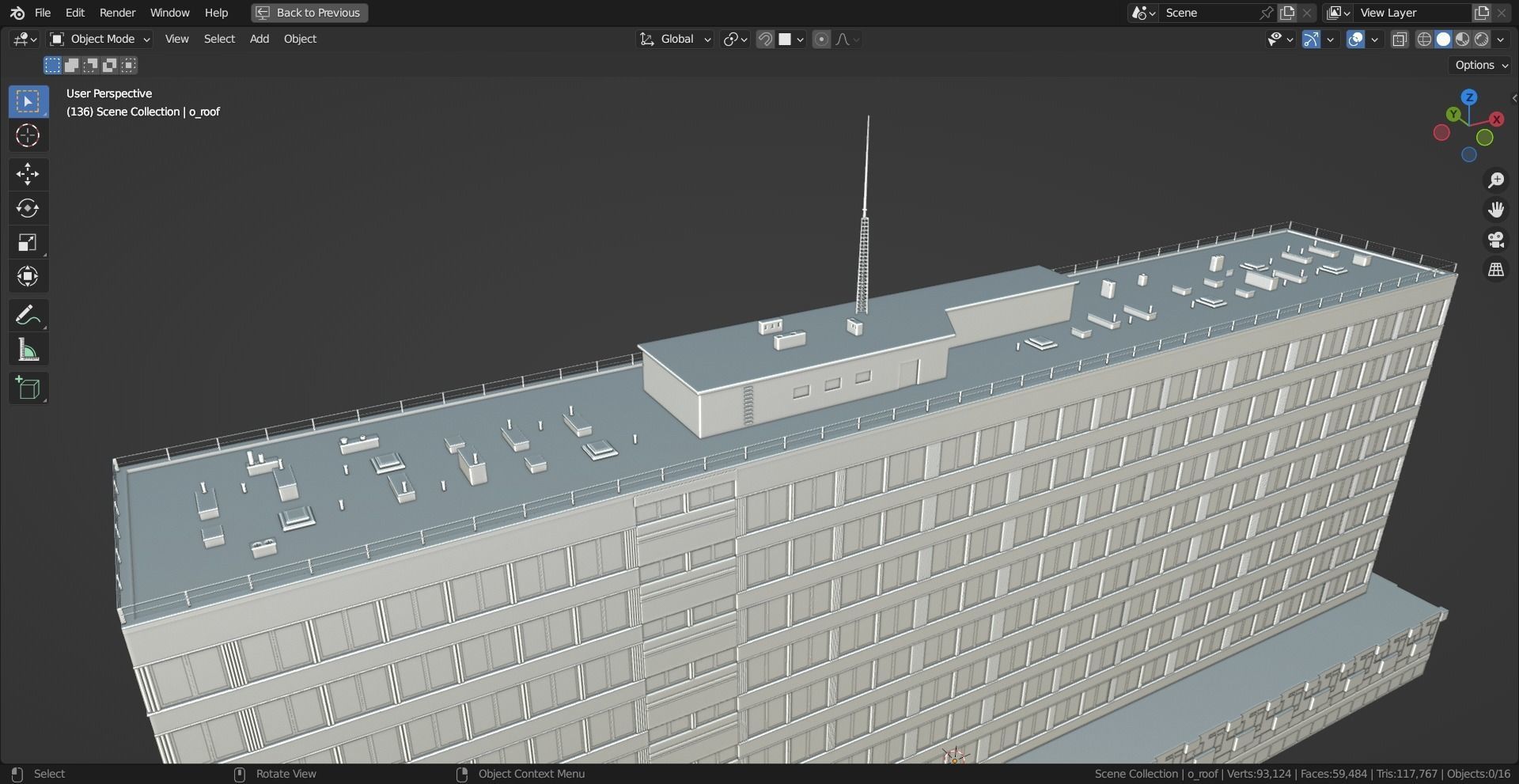Activate the Measure tool
The width and height of the screenshot is (1519, 784).
coord(28,349)
